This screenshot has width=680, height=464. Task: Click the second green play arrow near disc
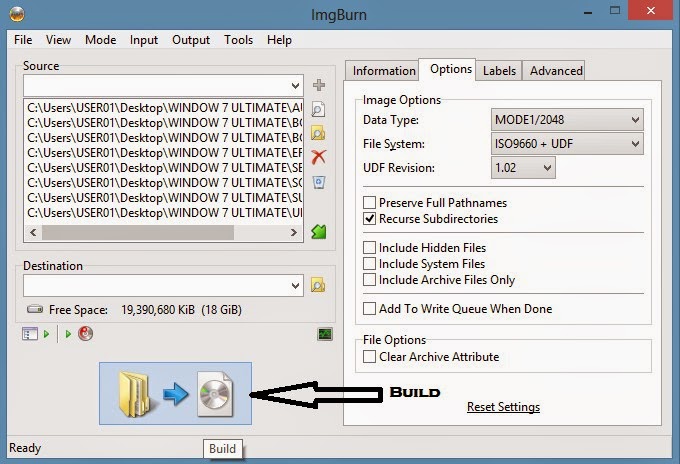click(68, 334)
